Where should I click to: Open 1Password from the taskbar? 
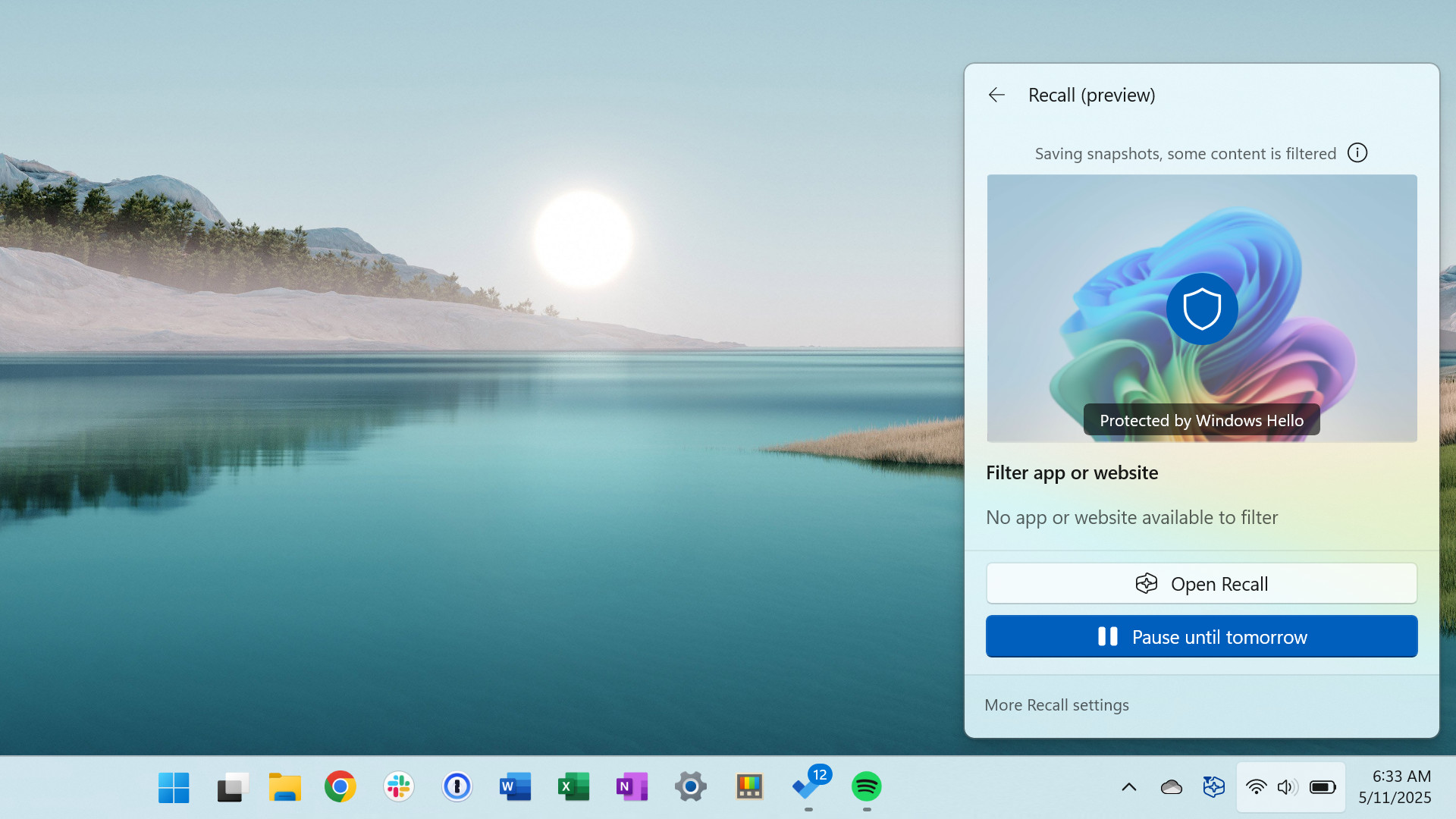[457, 787]
